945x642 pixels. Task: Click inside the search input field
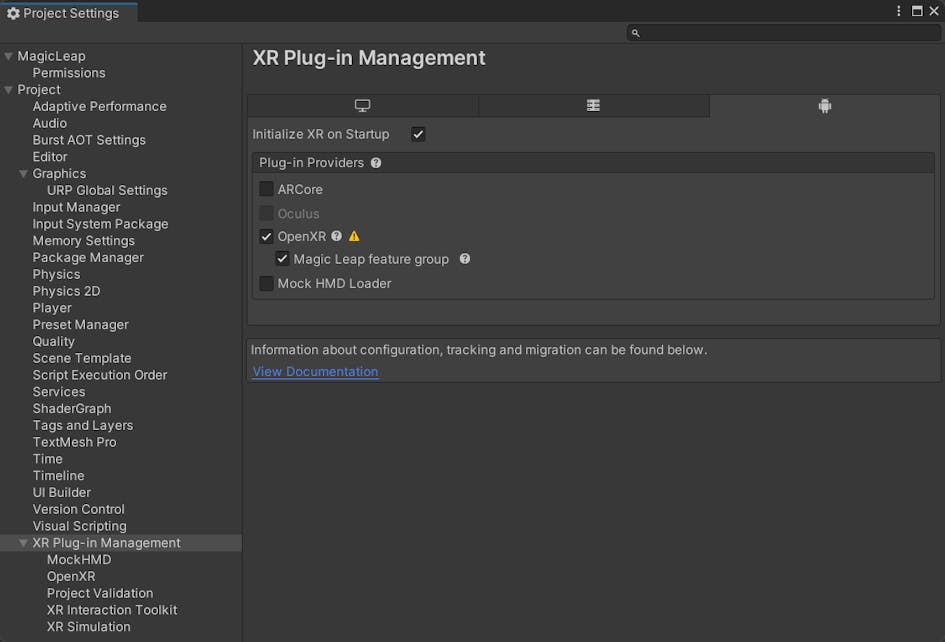760,32
